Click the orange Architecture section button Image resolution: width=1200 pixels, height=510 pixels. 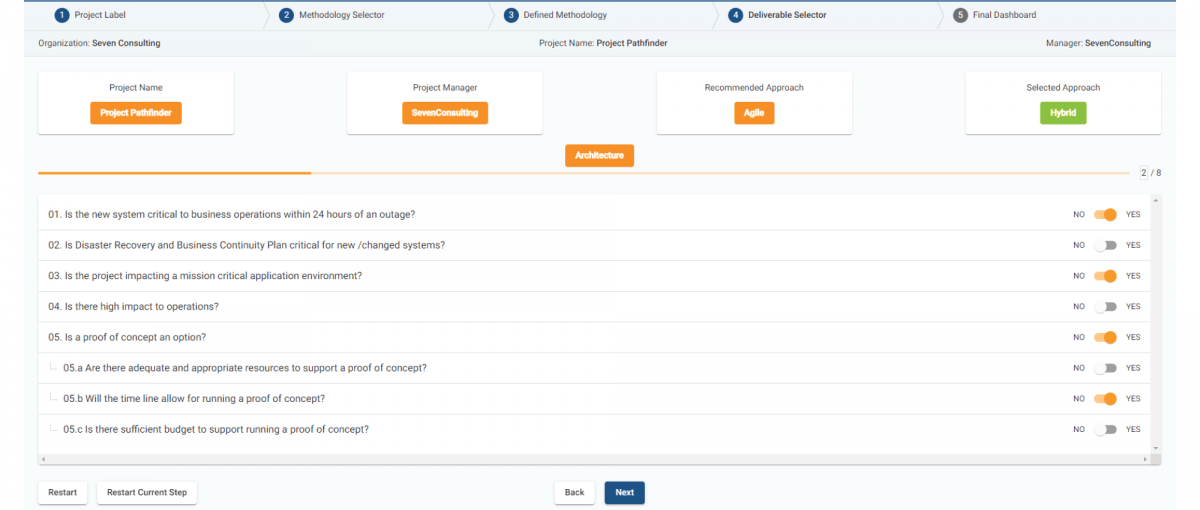tap(599, 156)
